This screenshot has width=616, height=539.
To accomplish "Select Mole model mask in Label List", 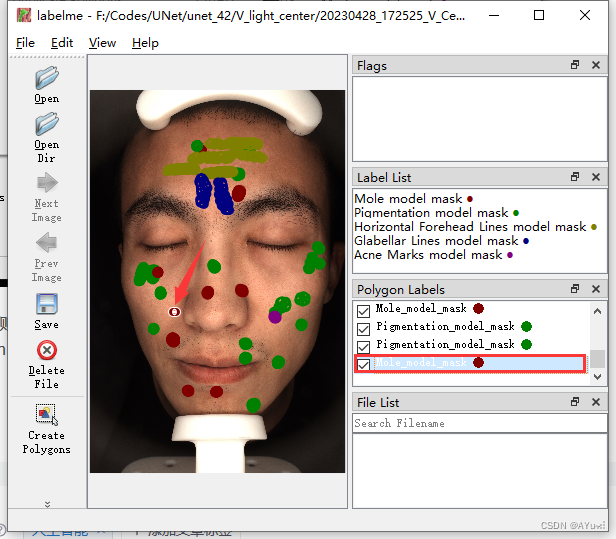I will click(x=413, y=199).
